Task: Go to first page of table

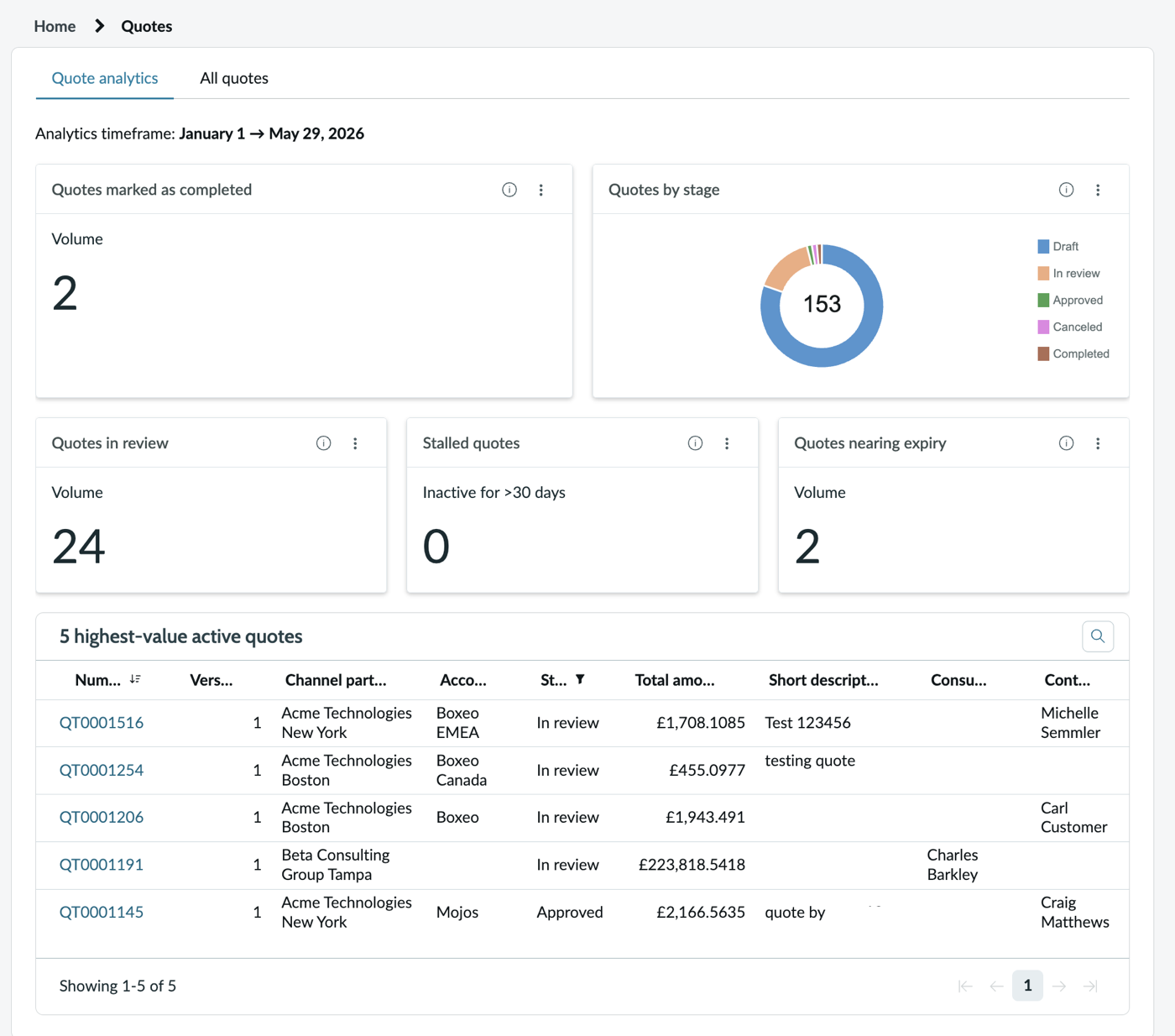Action: [965, 986]
